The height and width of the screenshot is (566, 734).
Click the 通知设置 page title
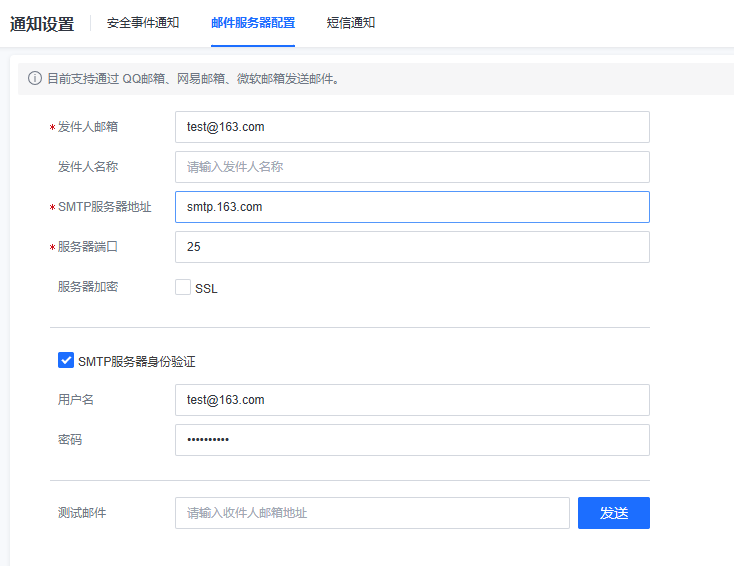42,24
